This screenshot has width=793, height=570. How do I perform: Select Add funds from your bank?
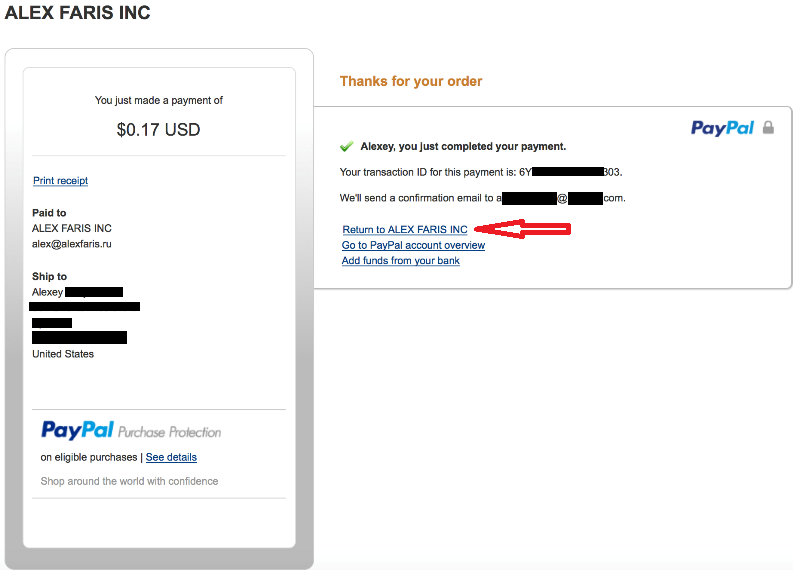401,260
